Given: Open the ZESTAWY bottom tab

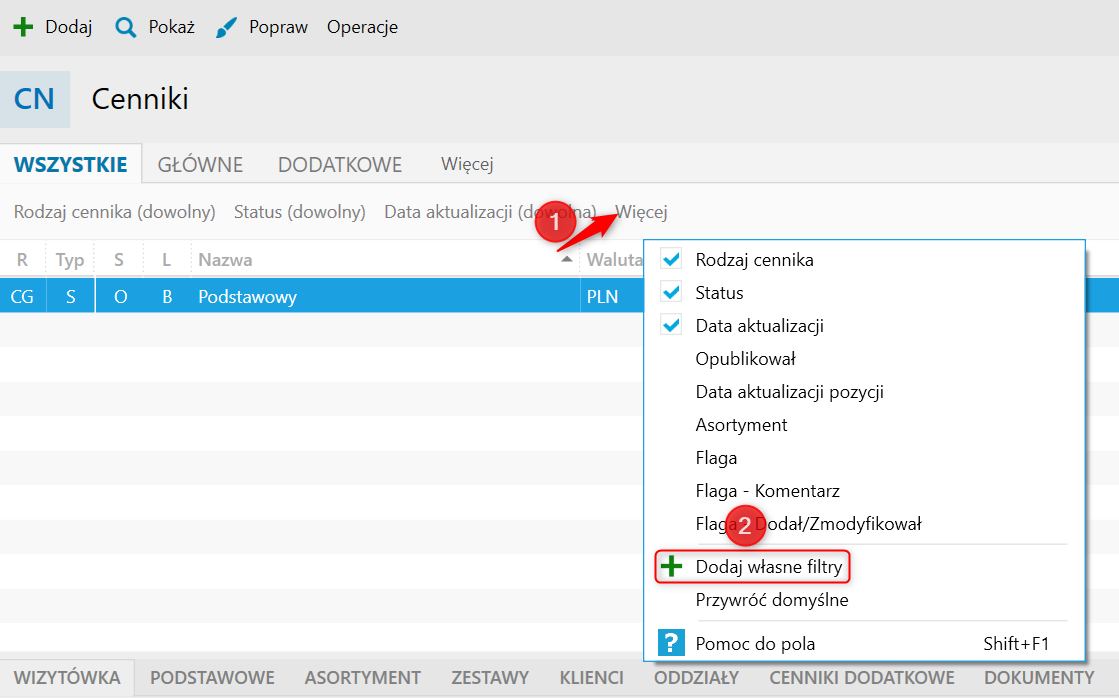Looking at the screenshot, I should point(490,677).
